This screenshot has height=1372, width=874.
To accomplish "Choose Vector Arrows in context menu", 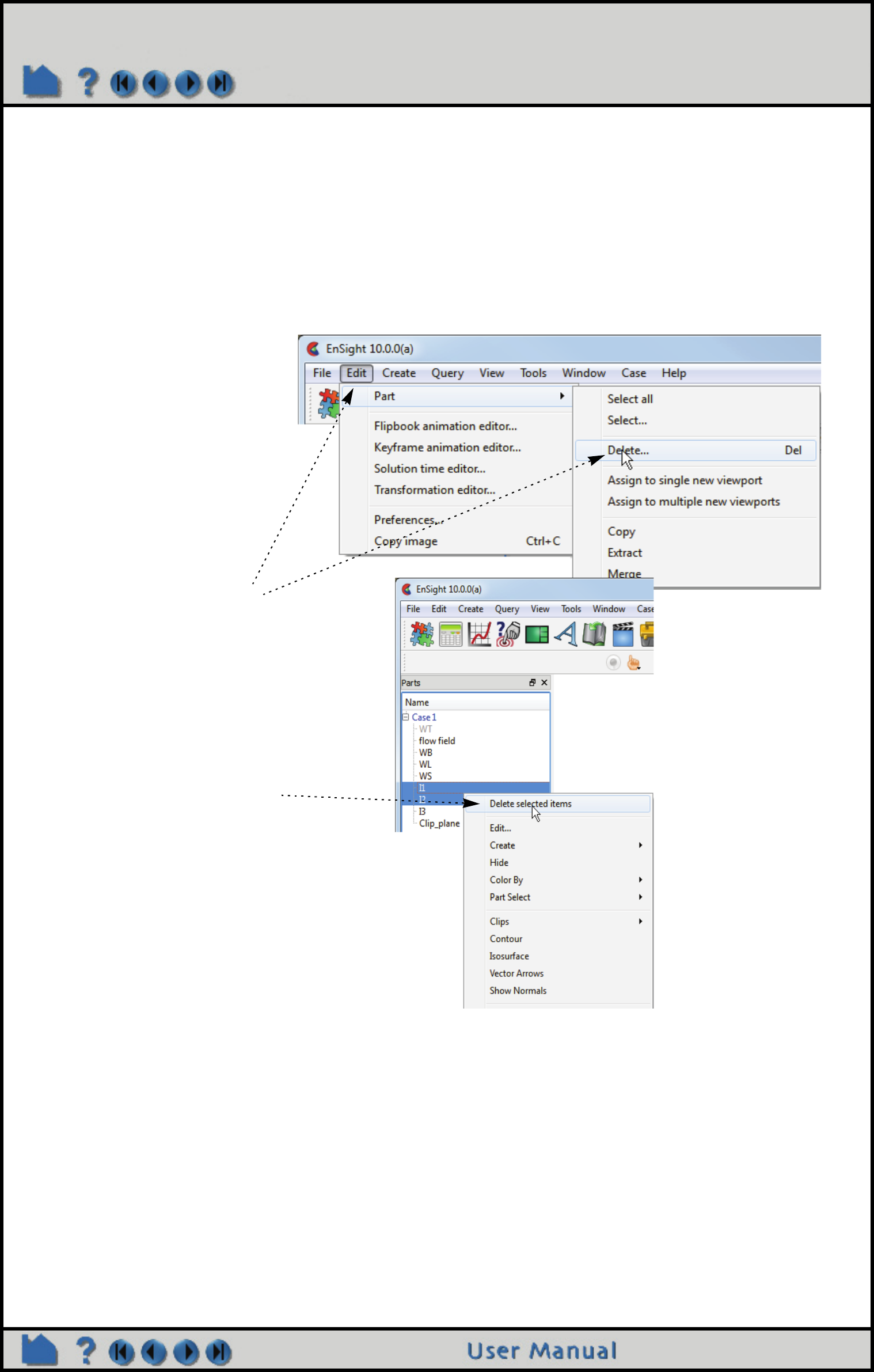I will tap(516, 973).
